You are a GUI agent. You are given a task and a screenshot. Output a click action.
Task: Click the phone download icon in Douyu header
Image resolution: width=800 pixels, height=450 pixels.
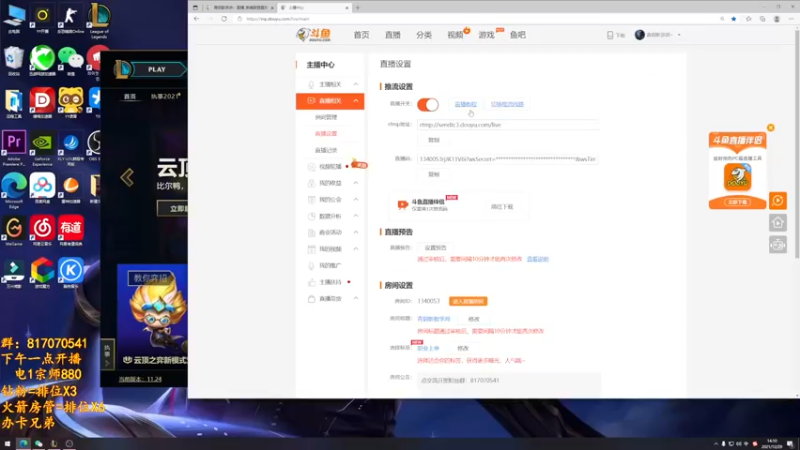tap(610, 35)
